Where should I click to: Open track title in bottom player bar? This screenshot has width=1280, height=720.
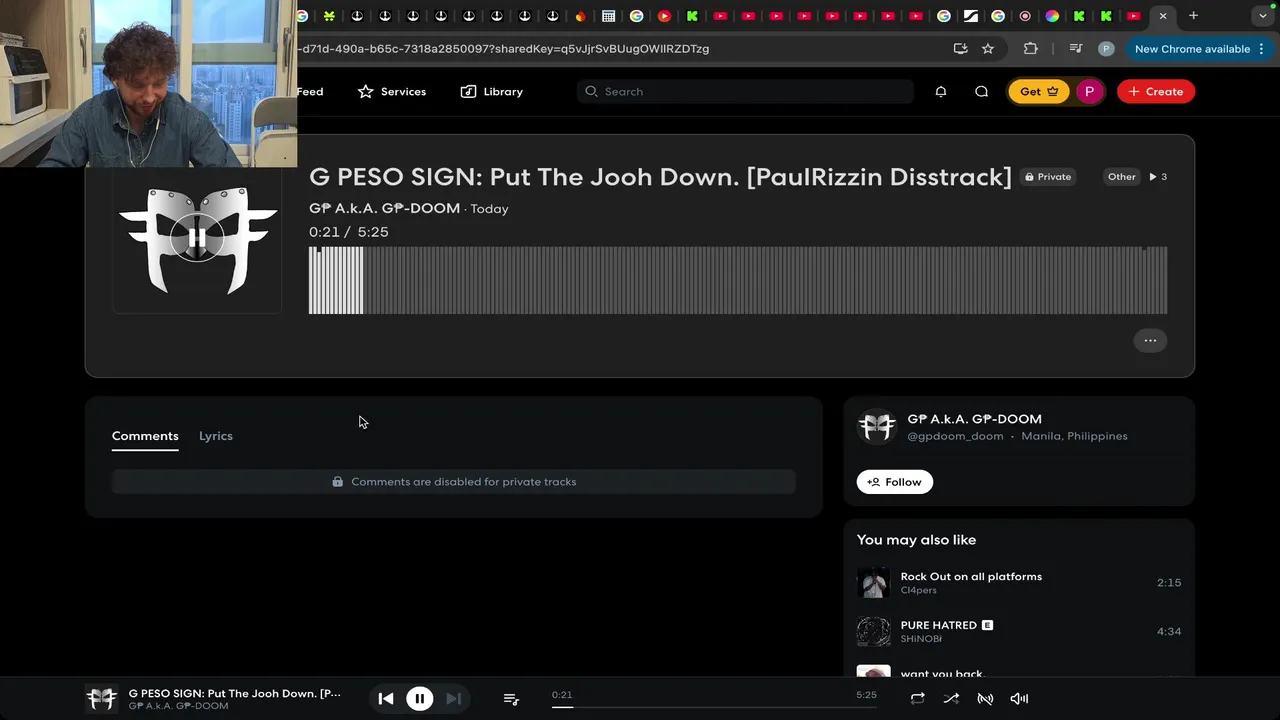click(x=235, y=693)
